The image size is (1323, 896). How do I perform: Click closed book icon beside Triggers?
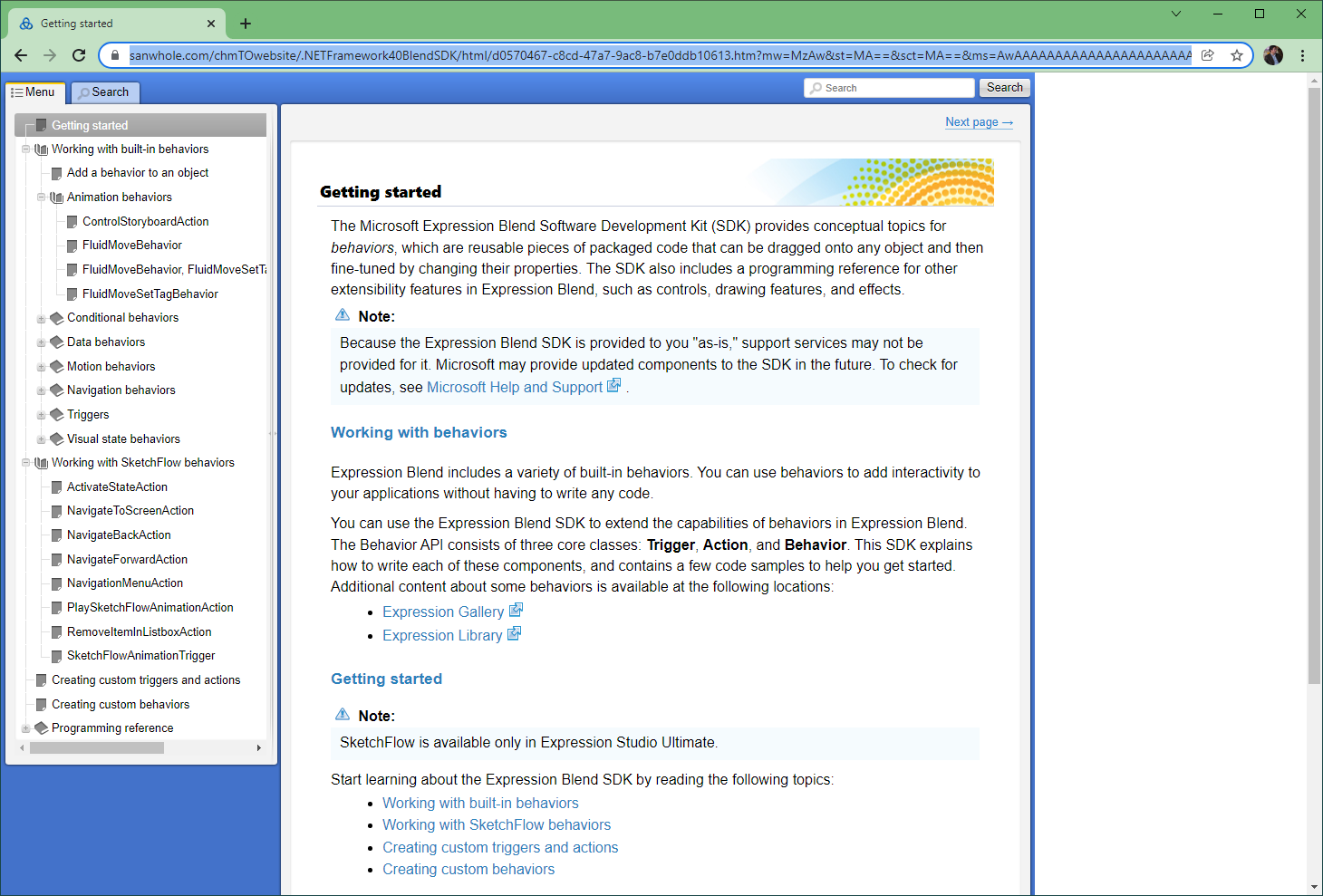[56, 415]
